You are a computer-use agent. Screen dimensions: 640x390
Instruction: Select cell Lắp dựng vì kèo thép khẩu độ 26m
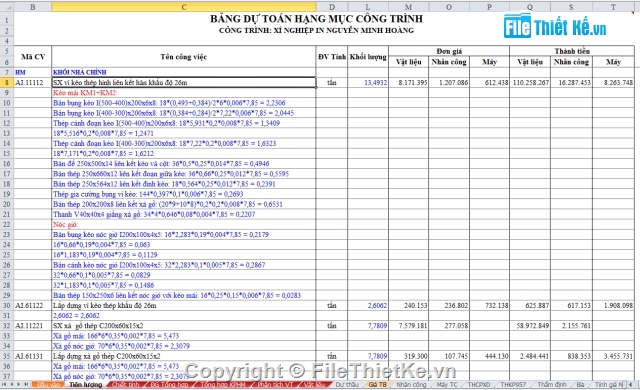tap(184, 306)
